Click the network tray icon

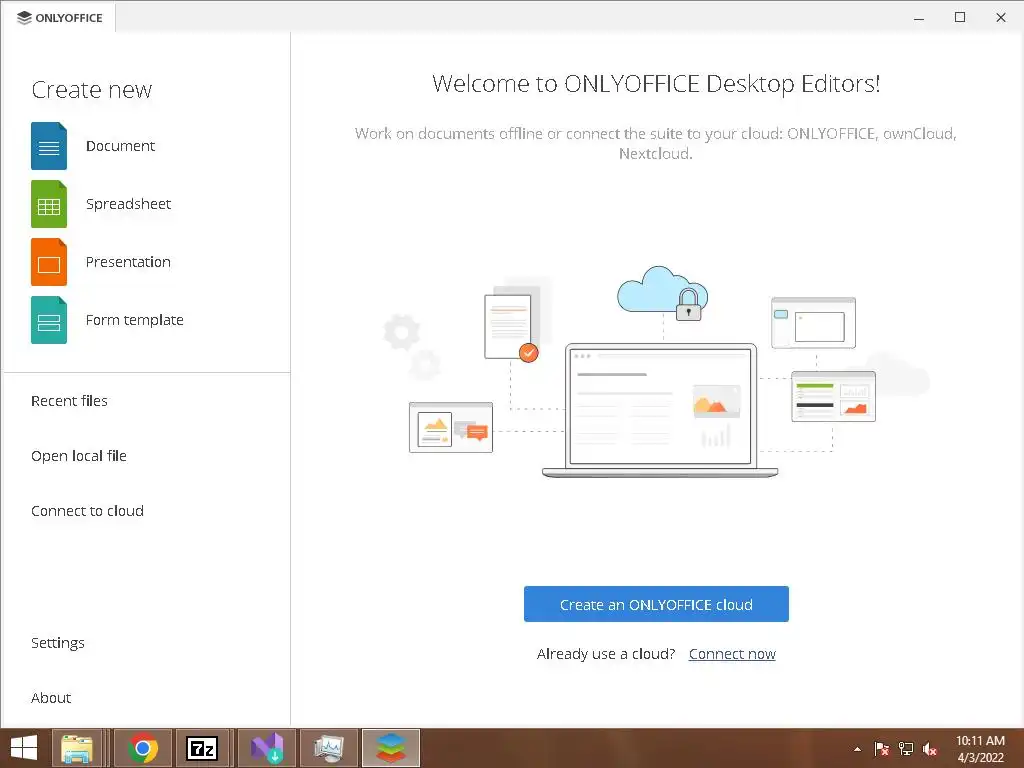(906, 749)
